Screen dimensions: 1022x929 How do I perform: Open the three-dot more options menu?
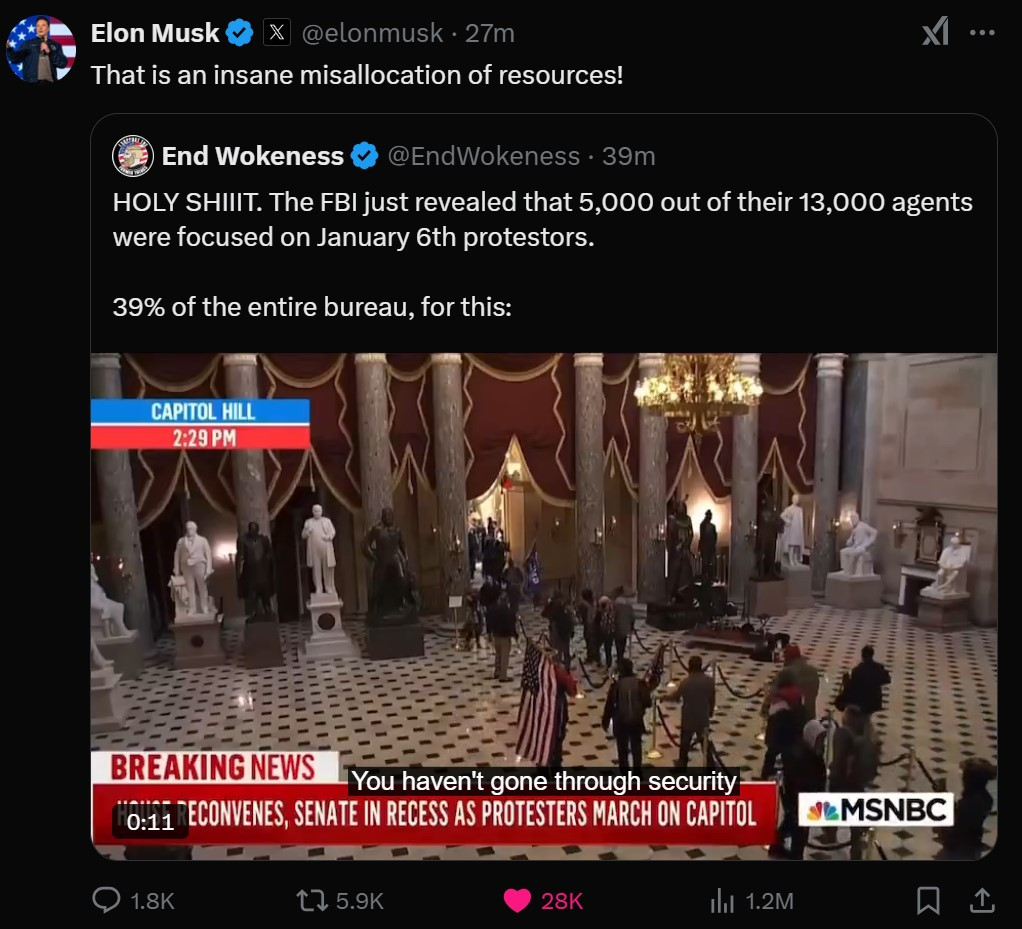(x=982, y=32)
